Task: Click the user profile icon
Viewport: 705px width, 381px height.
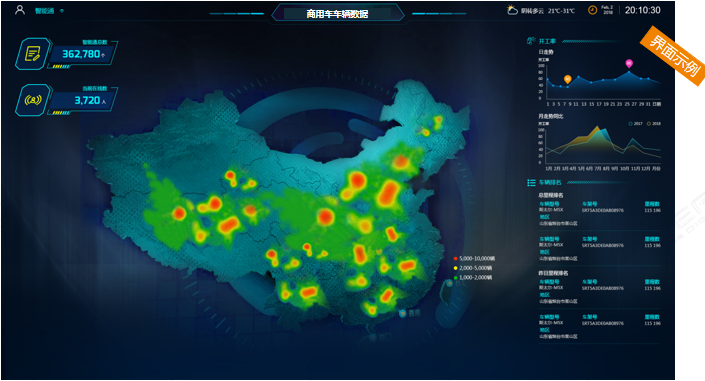Action: pos(20,10)
